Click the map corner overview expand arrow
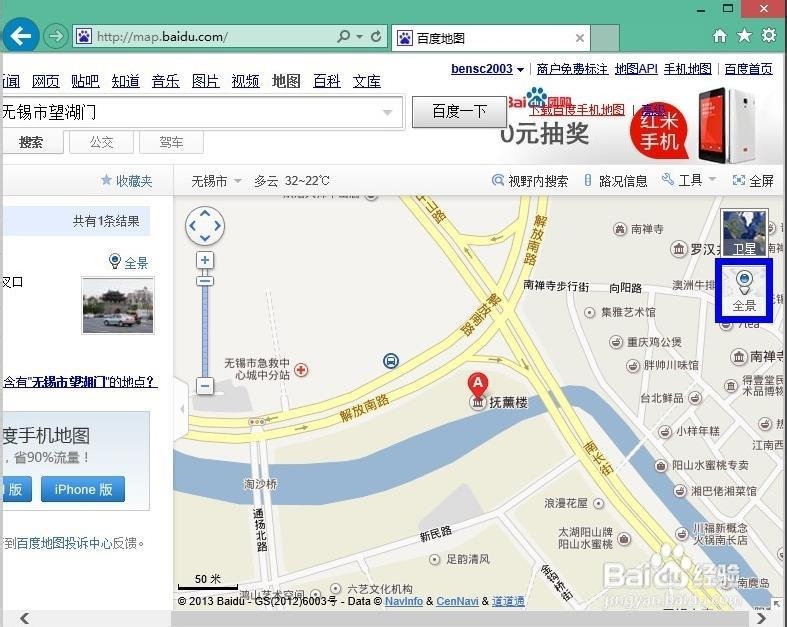Screen dimensions: 787x627 pyautogui.click(x=776, y=604)
